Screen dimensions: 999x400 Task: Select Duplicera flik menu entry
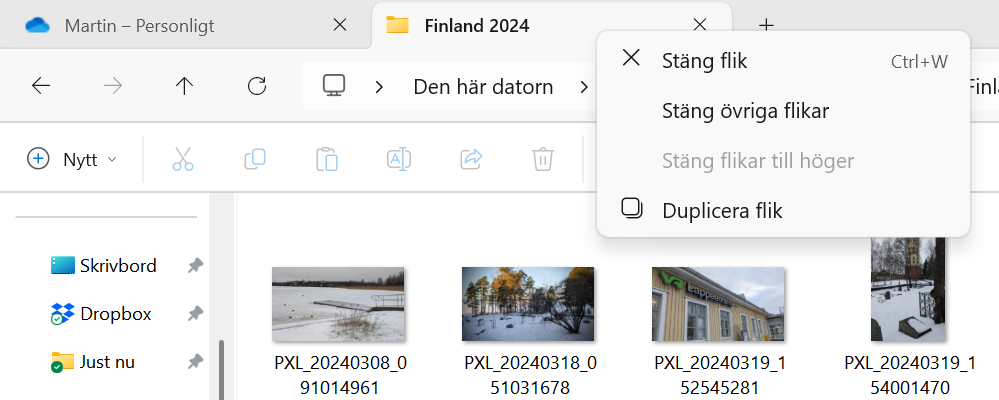(x=722, y=210)
